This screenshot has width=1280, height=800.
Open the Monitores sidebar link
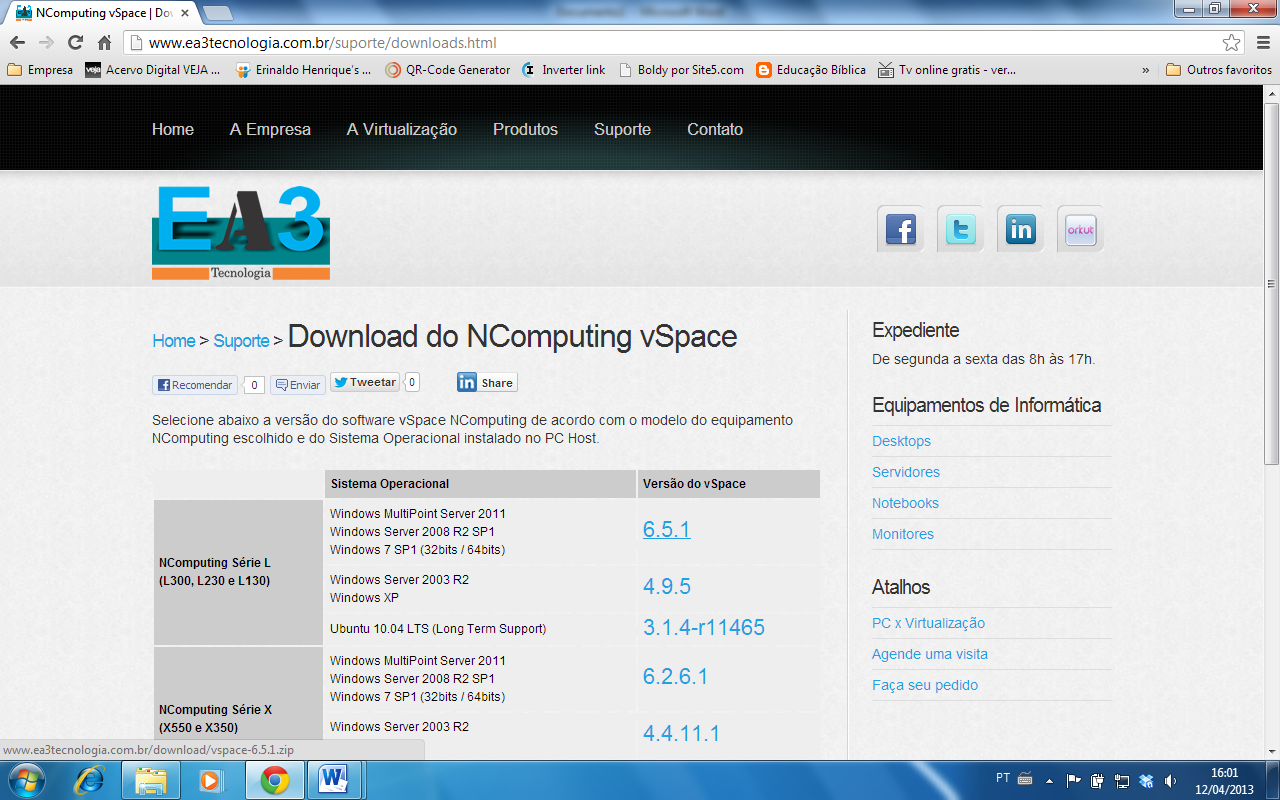pyautogui.click(x=903, y=534)
